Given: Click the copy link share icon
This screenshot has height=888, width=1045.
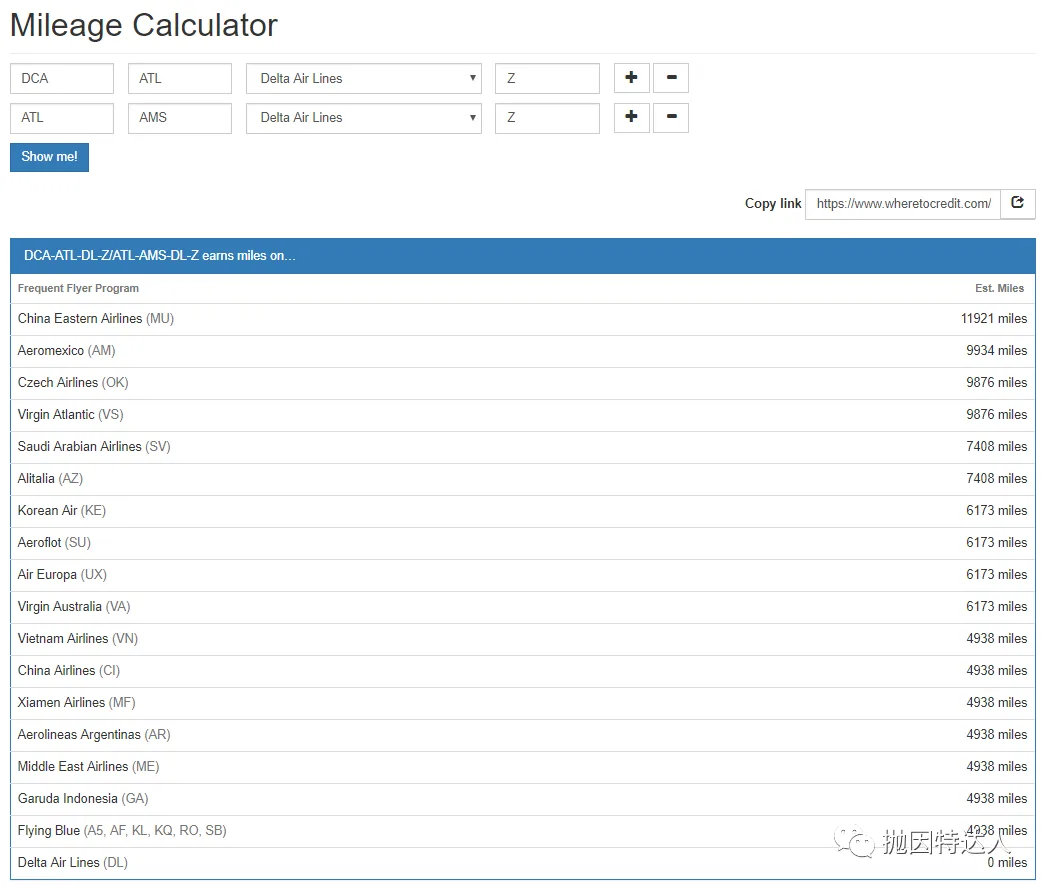Looking at the screenshot, I should 1018,203.
